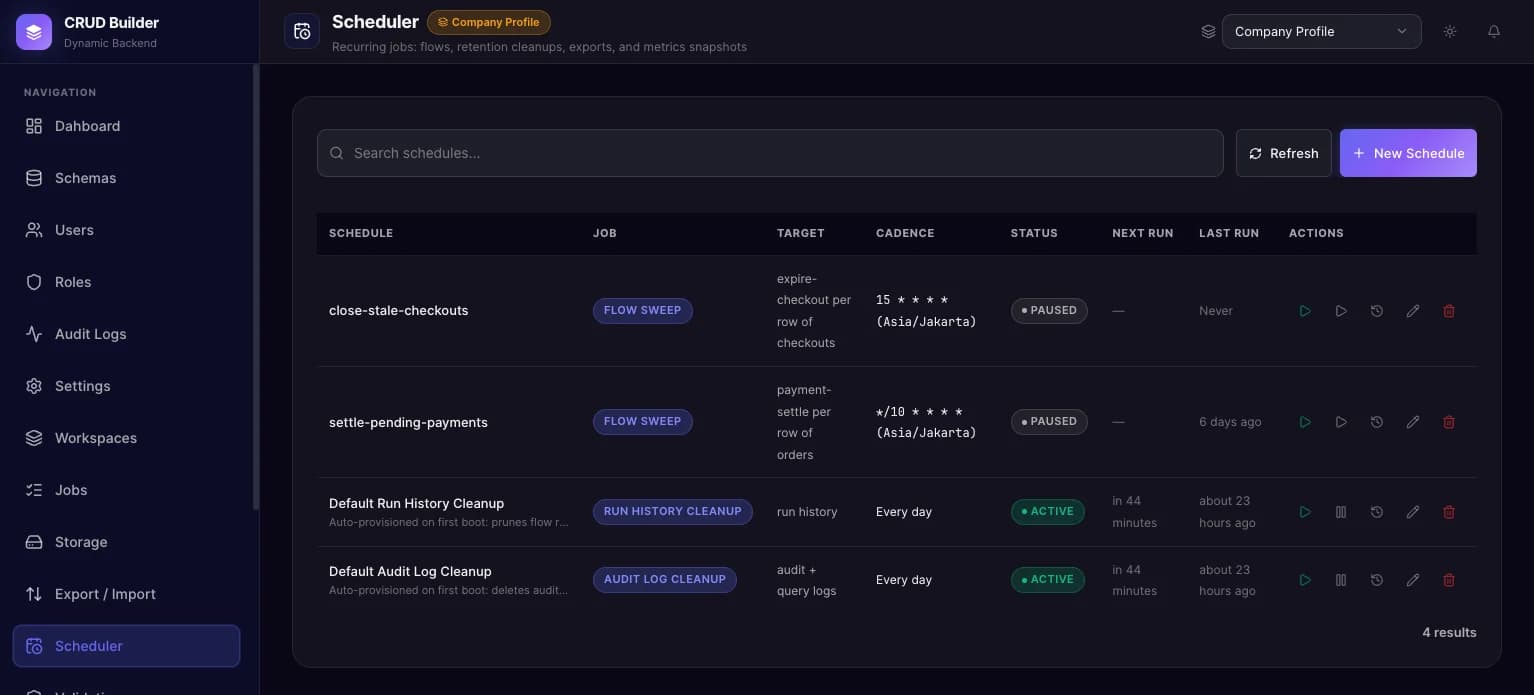The width and height of the screenshot is (1534, 695).
Task: Edit Default Run History Cleanup schedule
Action: [x=1413, y=512]
